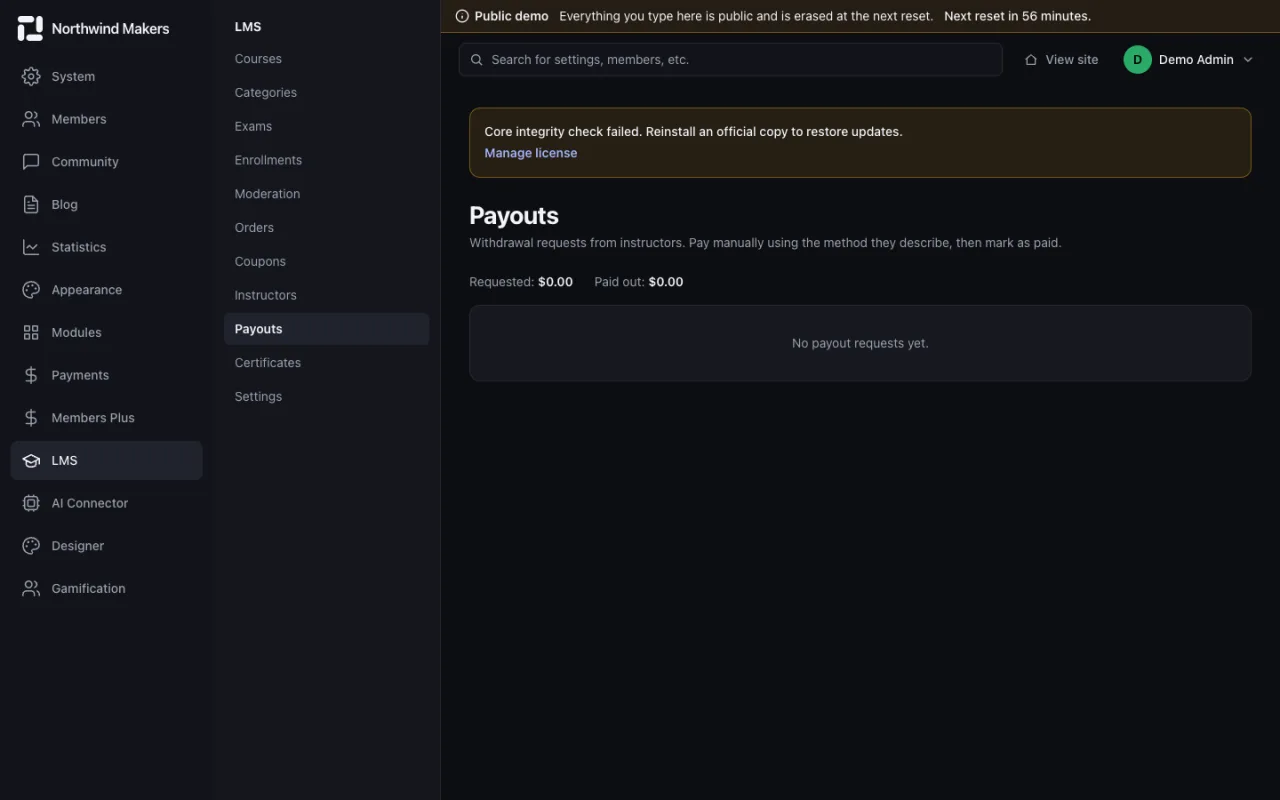
Task: Click the Payouts page heading
Action: [514, 216]
